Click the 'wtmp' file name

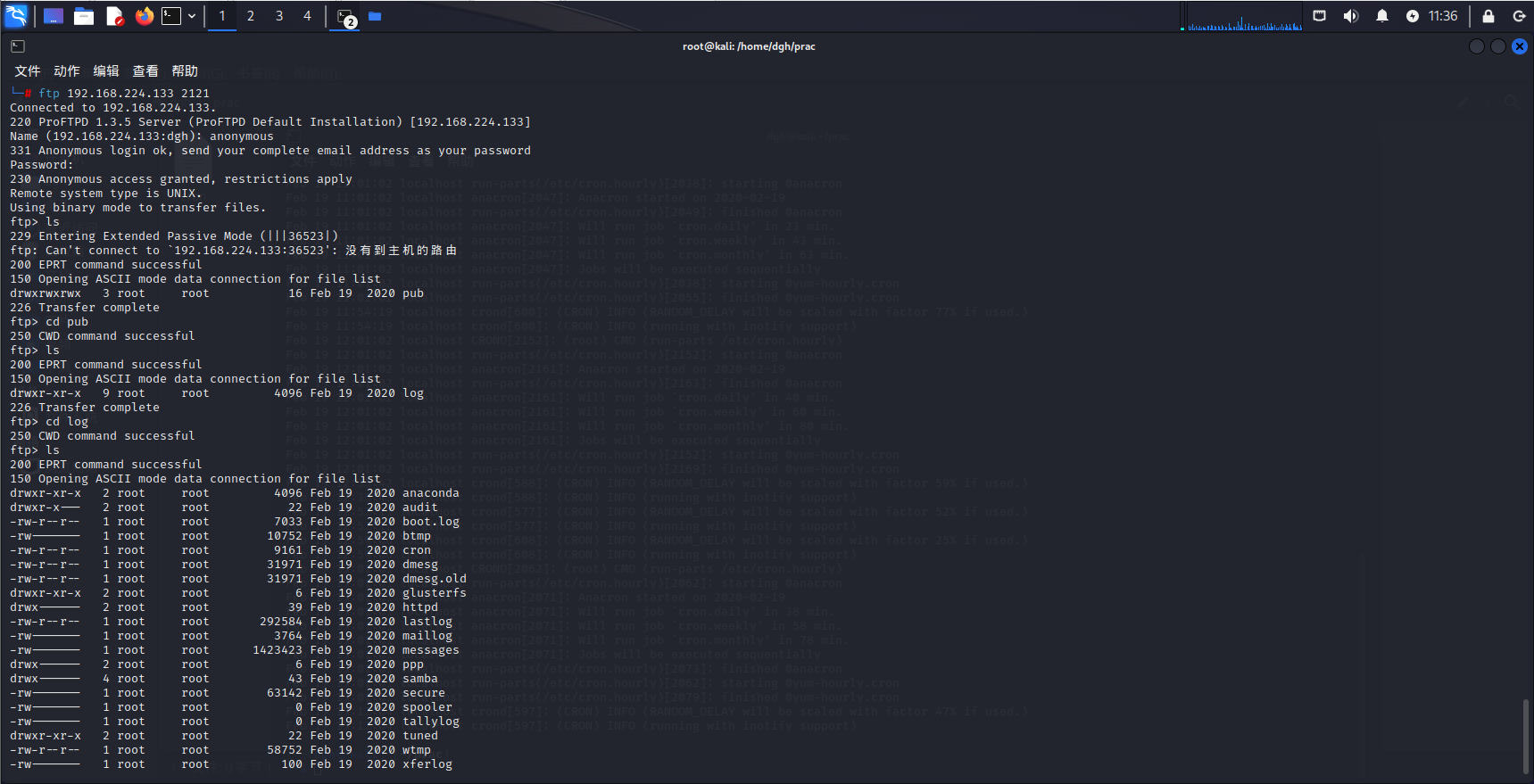(x=417, y=750)
